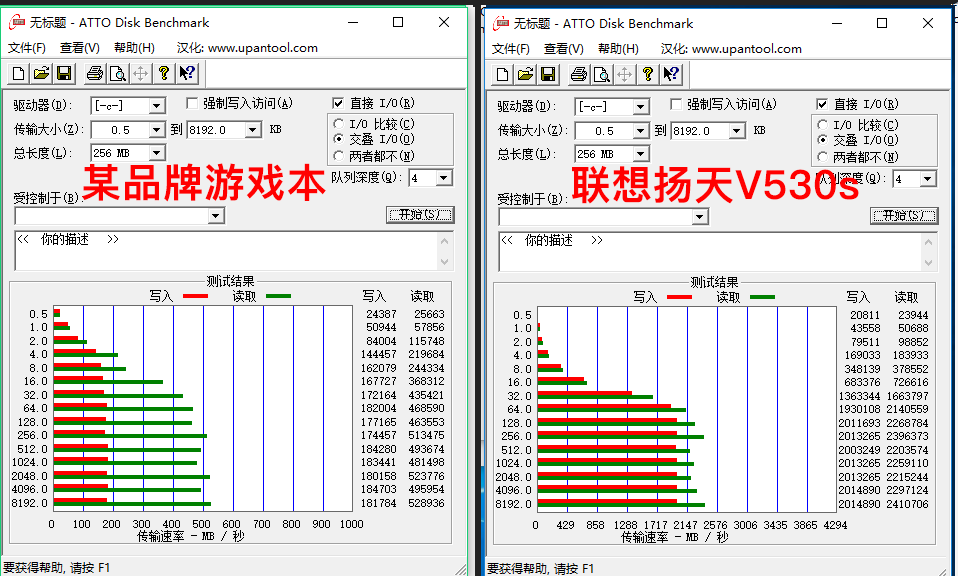Enable 强制写入访问 checkbox in right window
Screen dimensions: 958x576
[x=676, y=104]
